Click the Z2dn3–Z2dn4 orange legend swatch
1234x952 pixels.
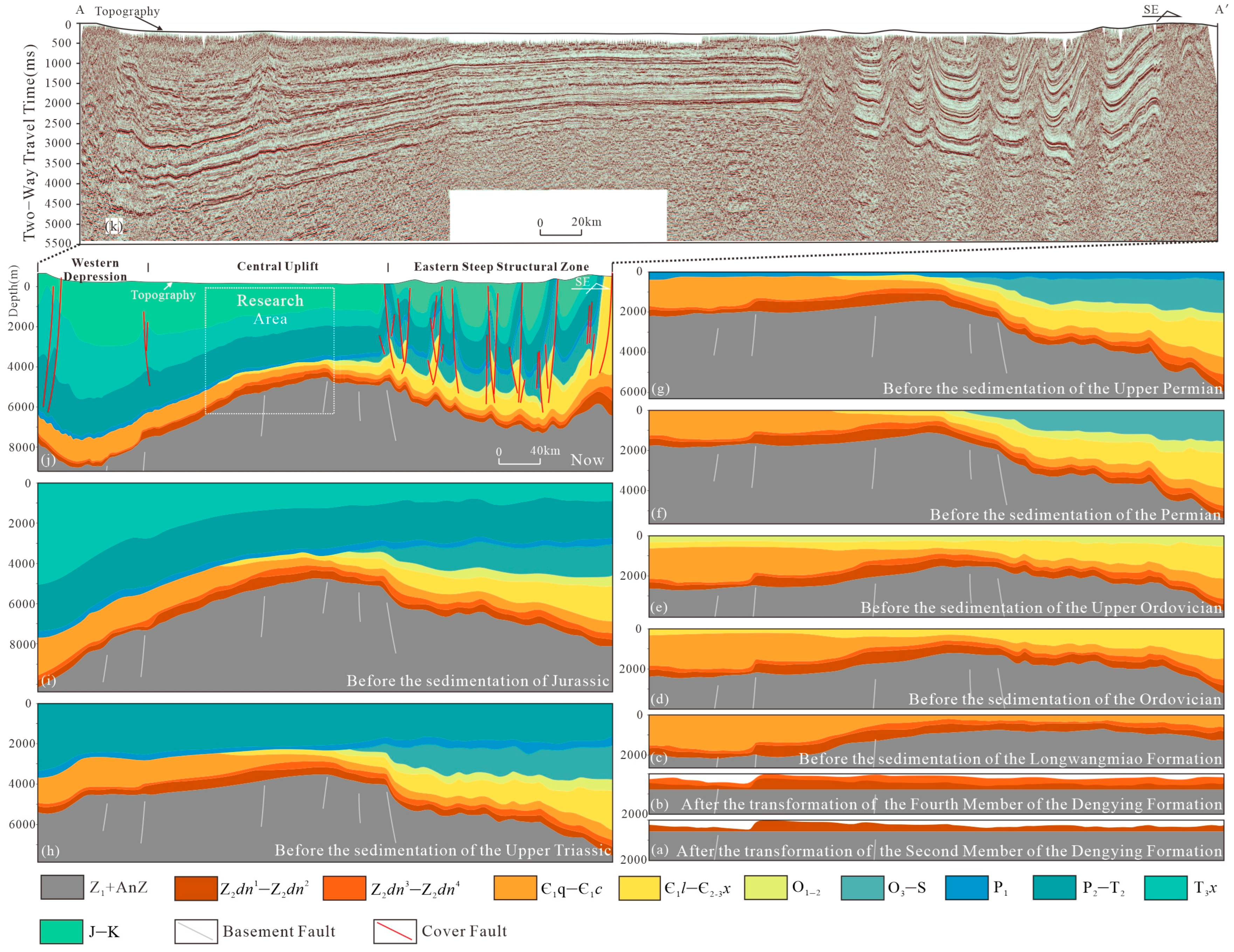(344, 888)
